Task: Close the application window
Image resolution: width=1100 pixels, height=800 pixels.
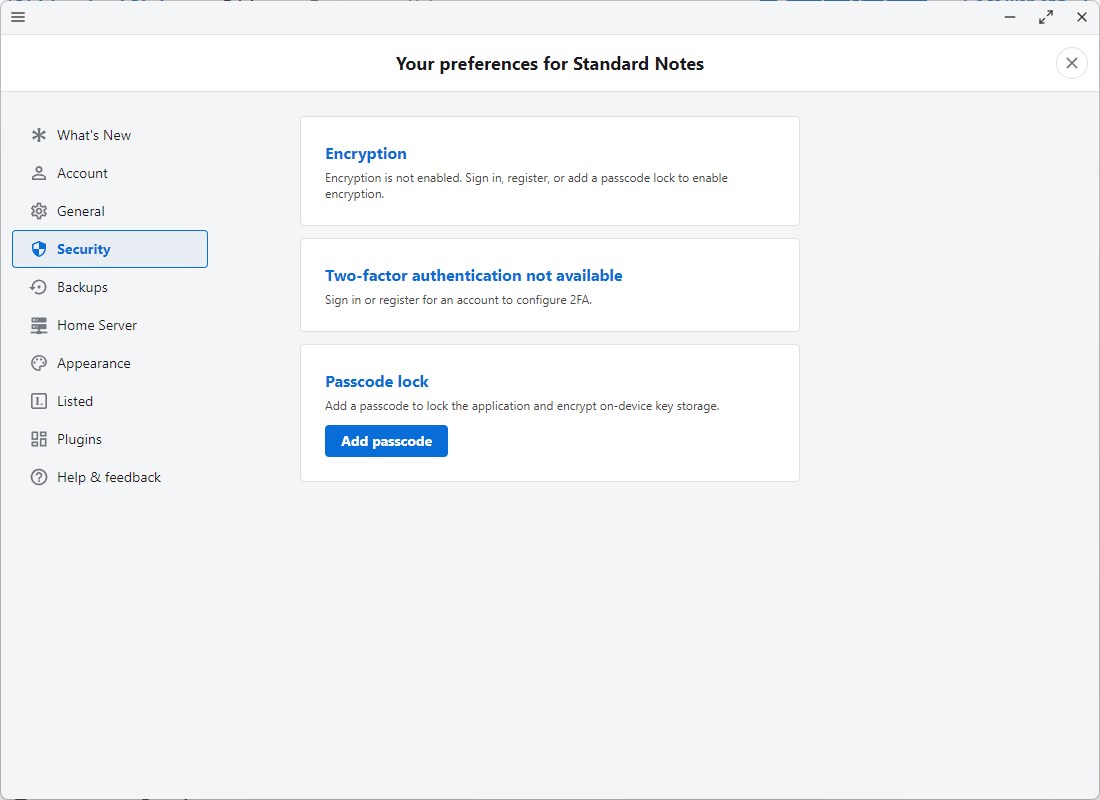Action: pos(1082,17)
